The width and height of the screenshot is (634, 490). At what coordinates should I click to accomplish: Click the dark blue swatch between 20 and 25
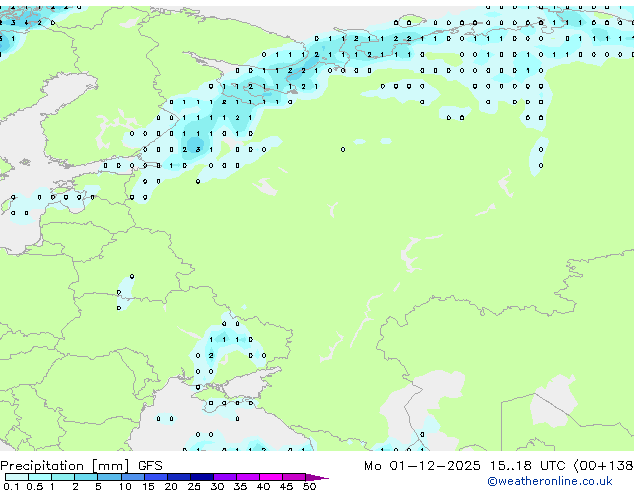point(178,477)
